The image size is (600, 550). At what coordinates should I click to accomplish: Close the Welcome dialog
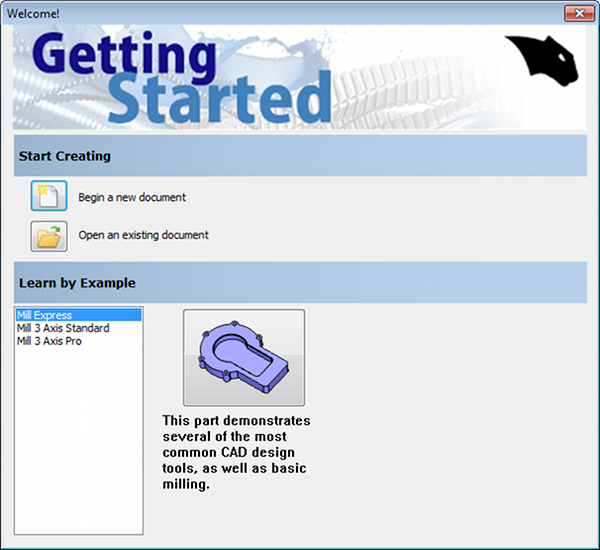579,13
